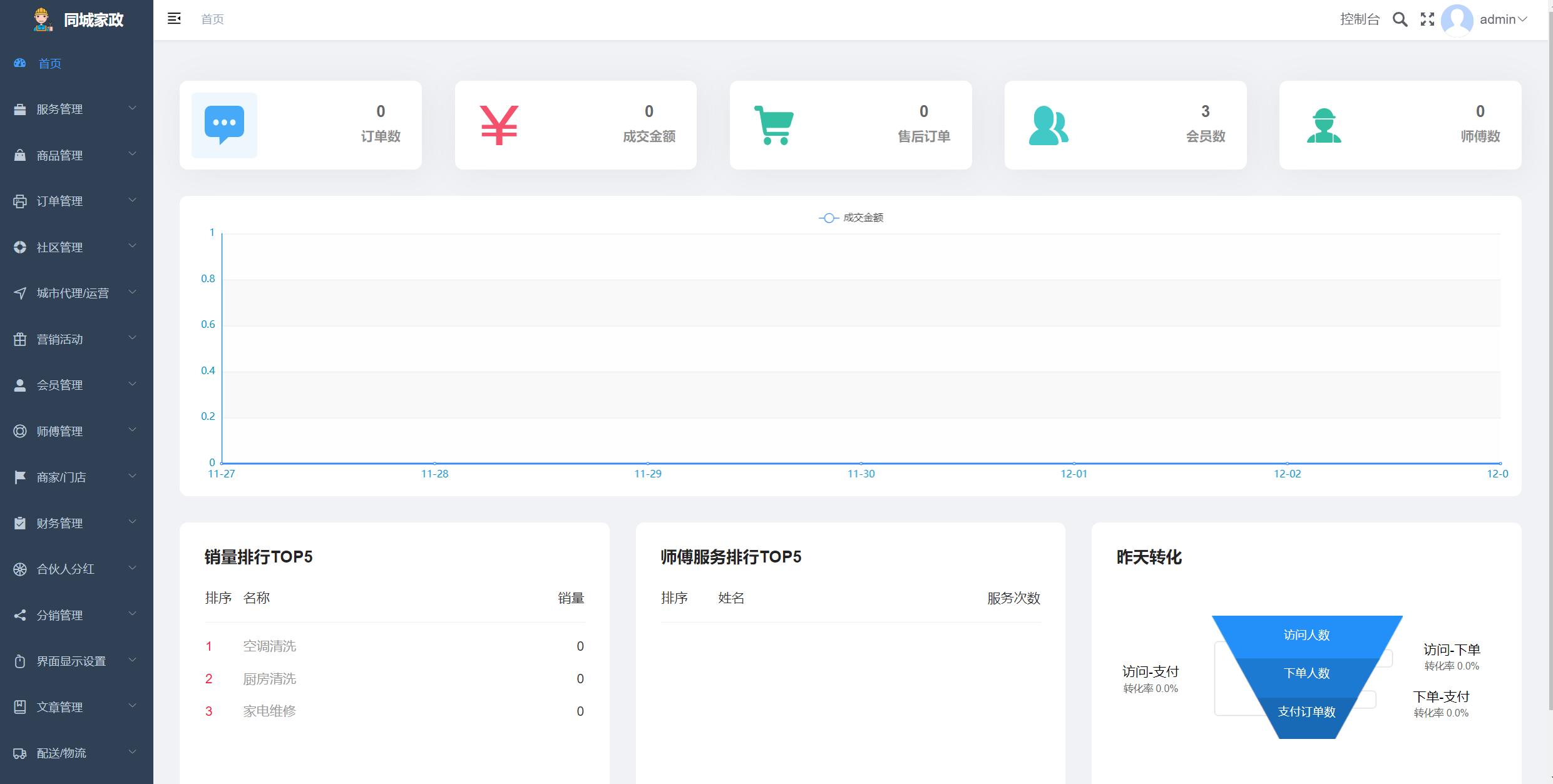Click the red yen amount icon
This screenshot has height=784, width=1553.
click(x=499, y=125)
